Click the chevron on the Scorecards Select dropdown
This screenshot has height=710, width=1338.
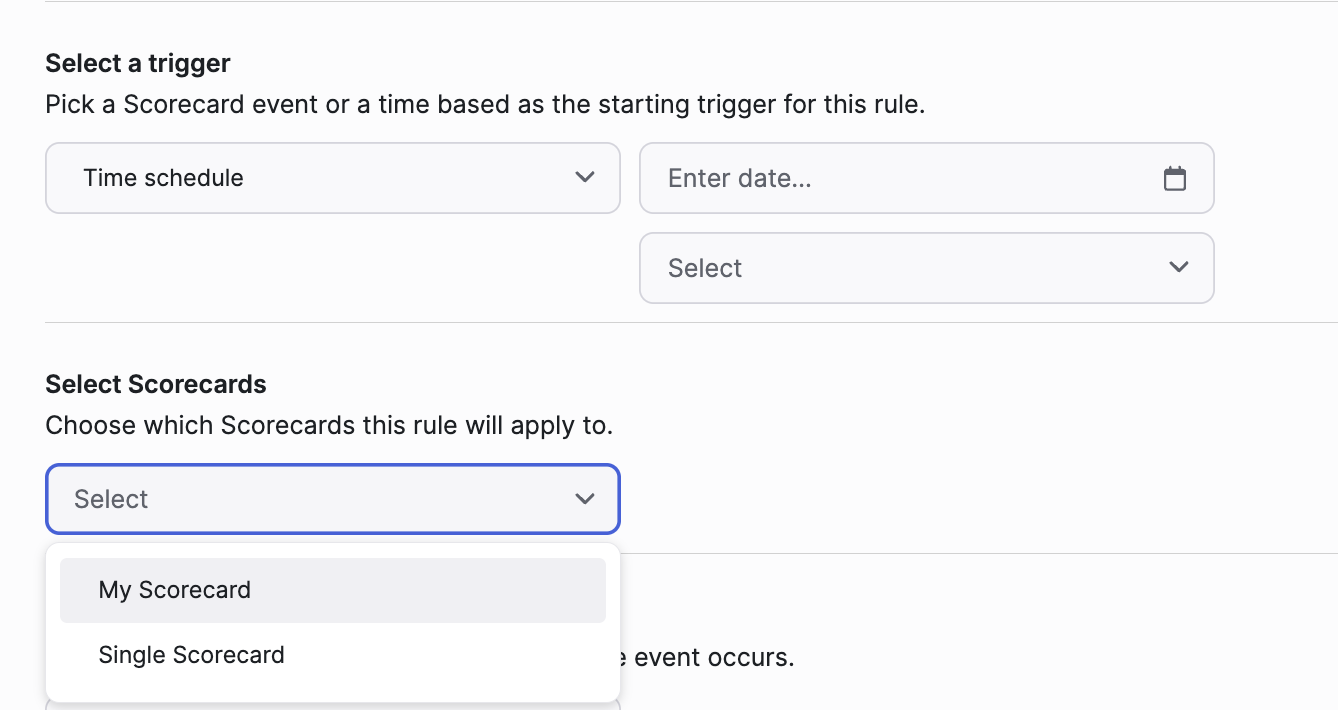click(585, 498)
